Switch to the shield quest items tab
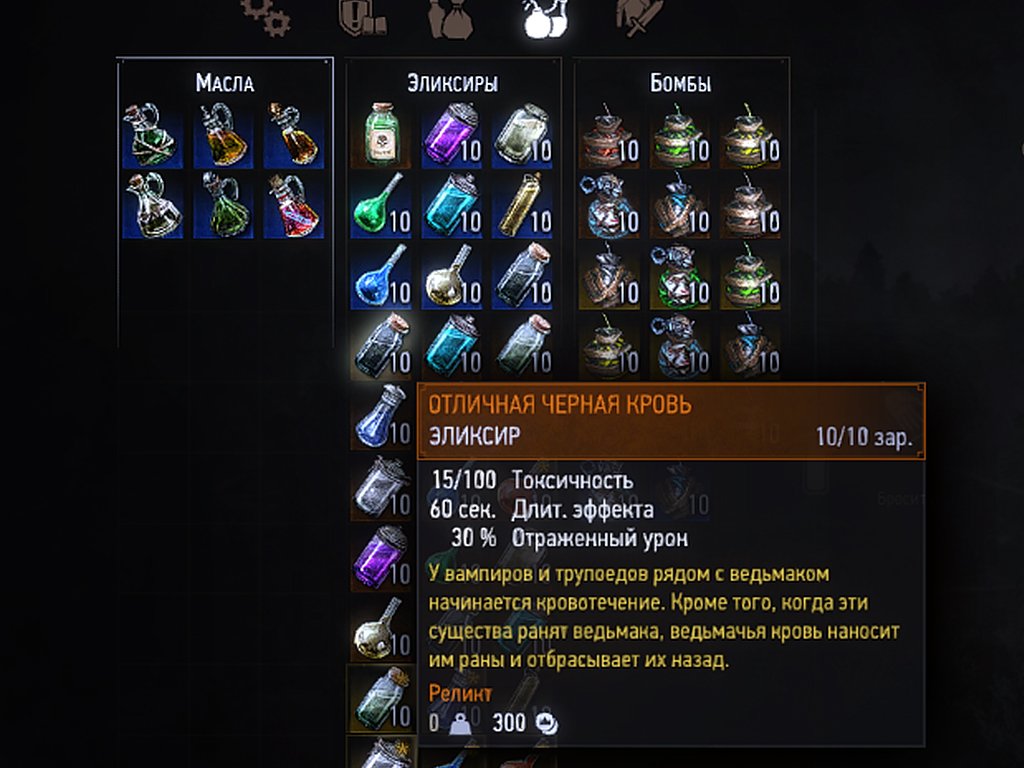The height and width of the screenshot is (768, 1024). click(362, 17)
